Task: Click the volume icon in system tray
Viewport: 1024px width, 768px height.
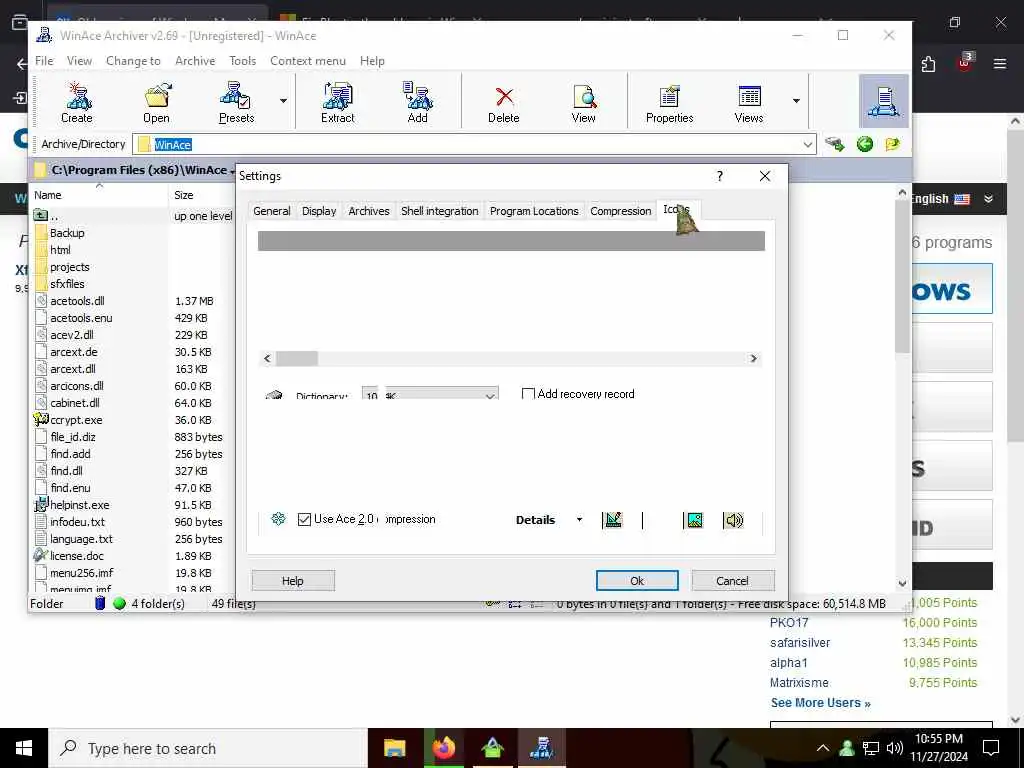Action: coord(895,748)
